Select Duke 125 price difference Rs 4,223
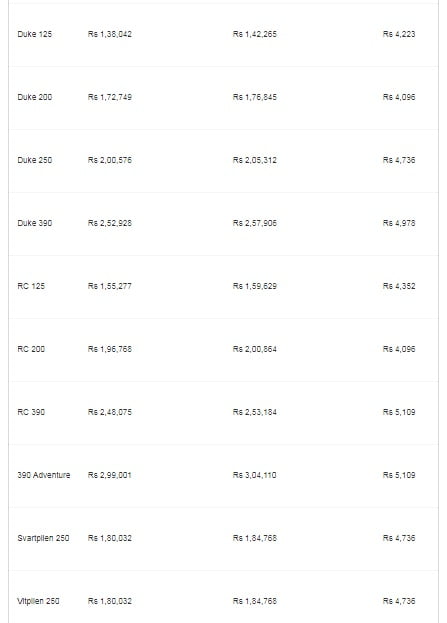 pyautogui.click(x=399, y=34)
